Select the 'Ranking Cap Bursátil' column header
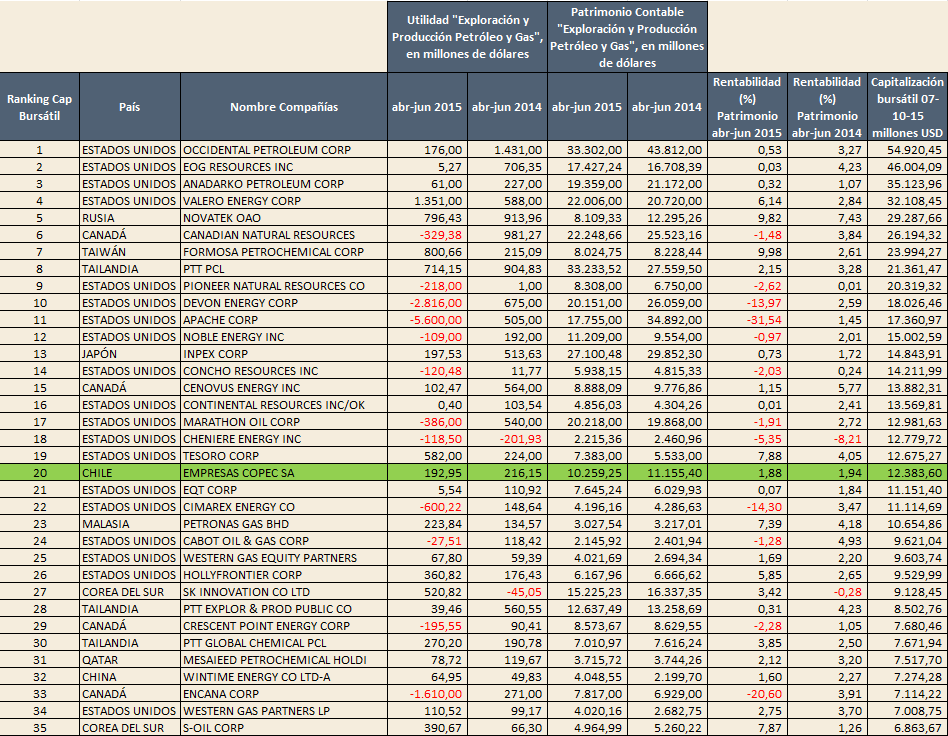948x736 pixels. [x=39, y=107]
